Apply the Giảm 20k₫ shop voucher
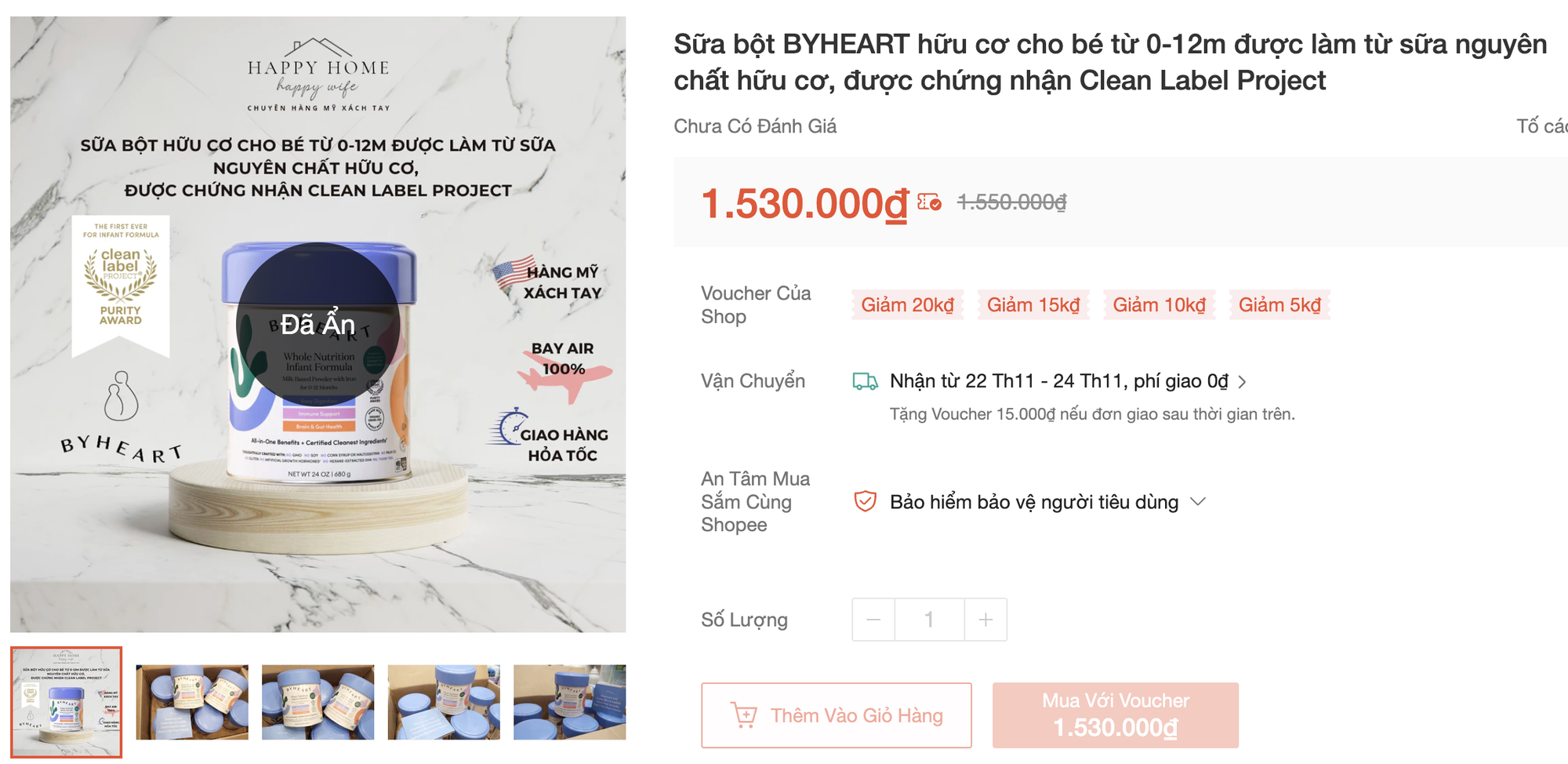1568x764 pixels. coord(908,304)
